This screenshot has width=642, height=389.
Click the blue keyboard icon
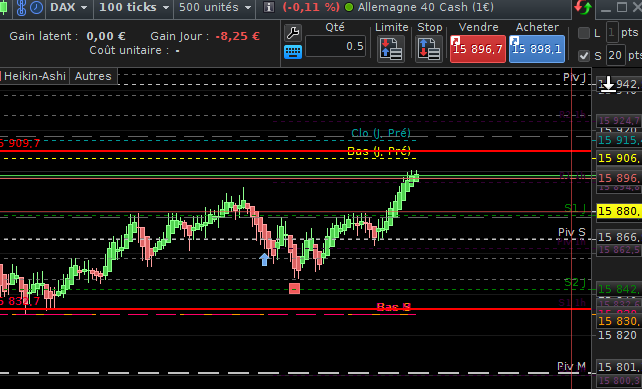tap(293, 52)
